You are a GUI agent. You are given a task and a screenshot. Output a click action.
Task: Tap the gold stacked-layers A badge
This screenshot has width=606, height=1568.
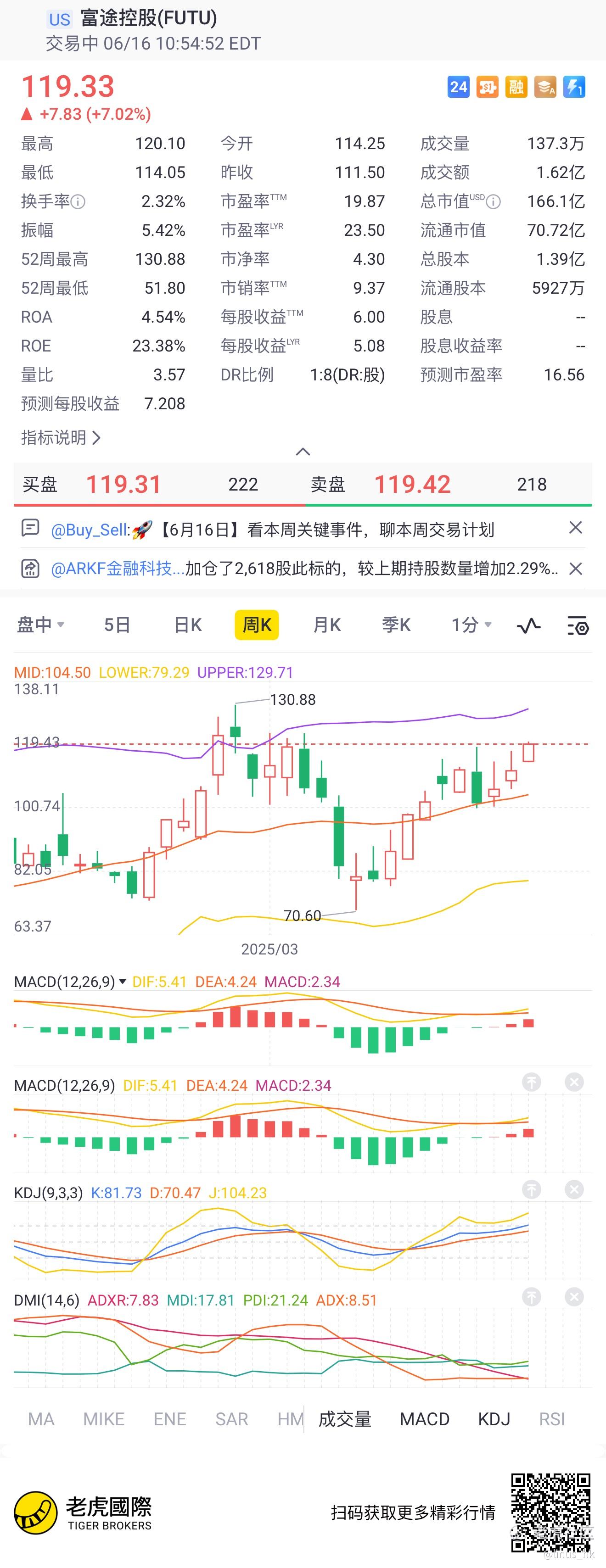[545, 87]
